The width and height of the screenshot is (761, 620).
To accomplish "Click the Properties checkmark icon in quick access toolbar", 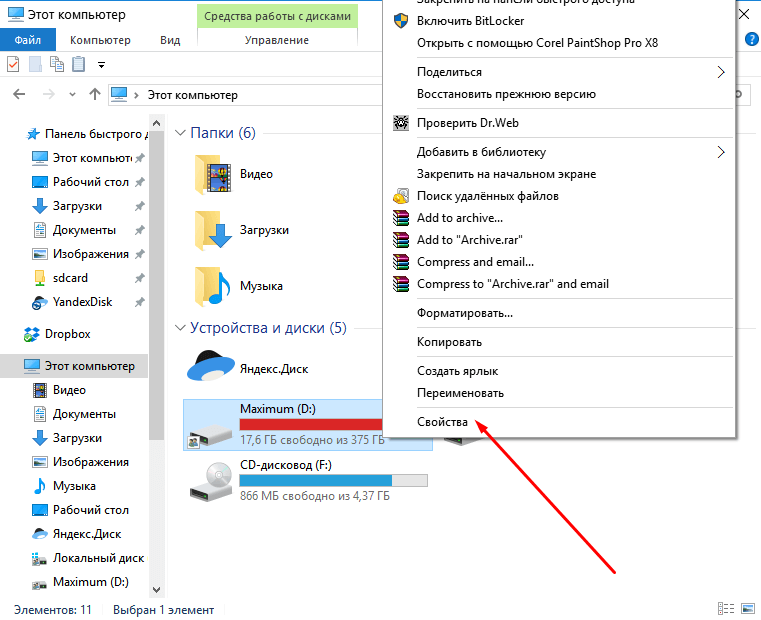I will (13, 64).
